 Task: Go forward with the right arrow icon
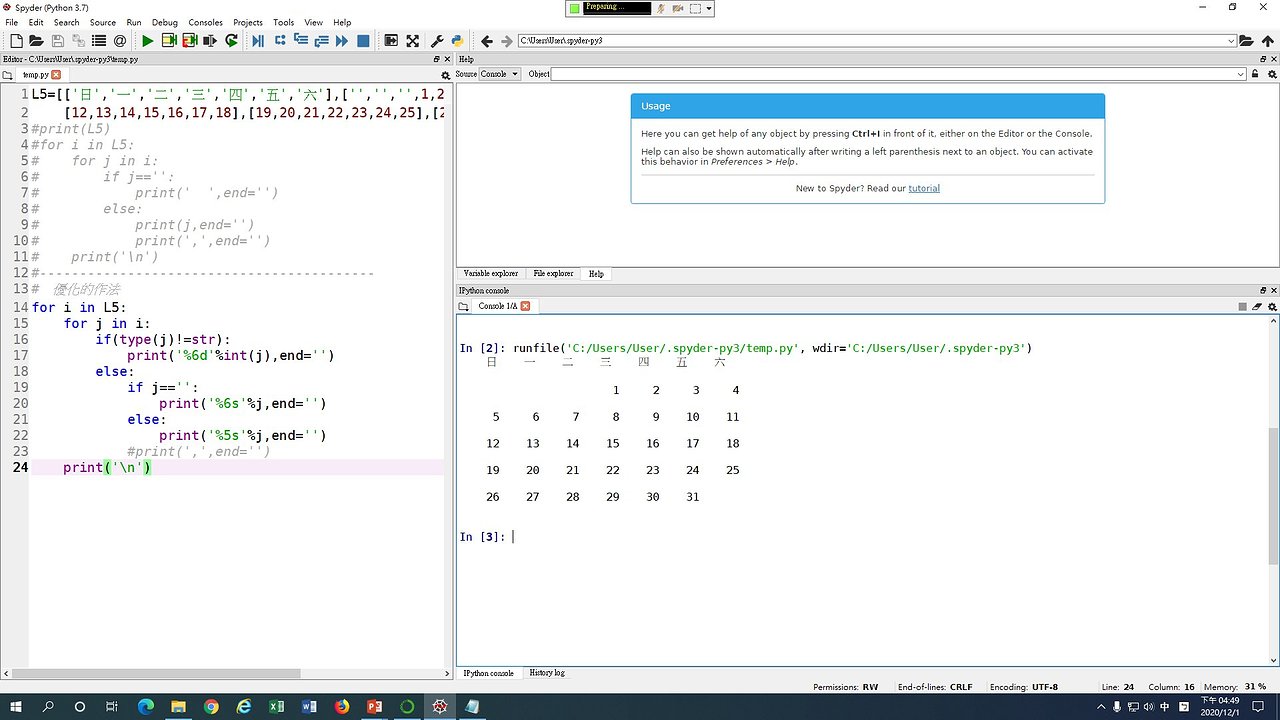(507, 41)
